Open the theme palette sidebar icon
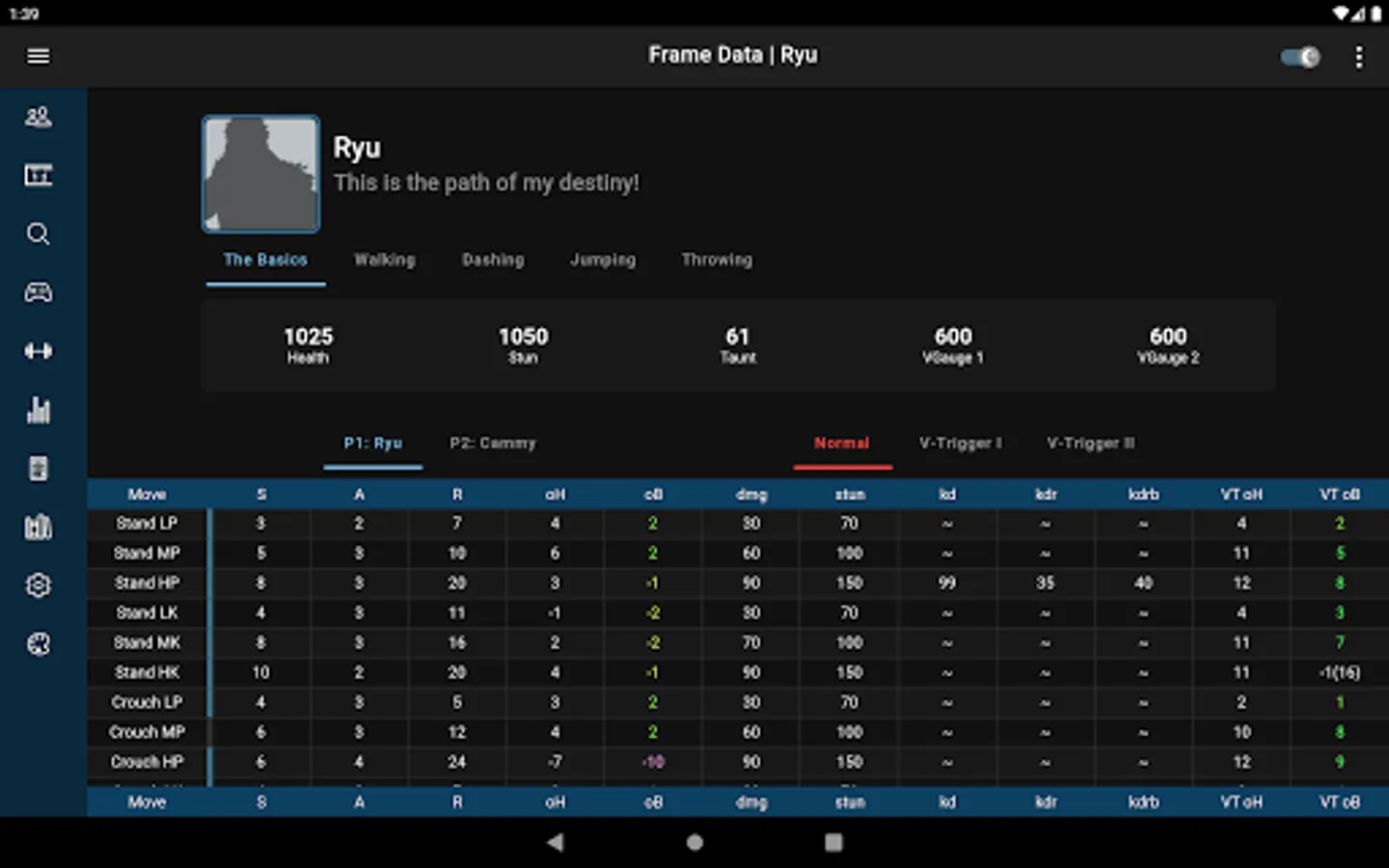Image resolution: width=1389 pixels, height=868 pixels. (x=39, y=644)
